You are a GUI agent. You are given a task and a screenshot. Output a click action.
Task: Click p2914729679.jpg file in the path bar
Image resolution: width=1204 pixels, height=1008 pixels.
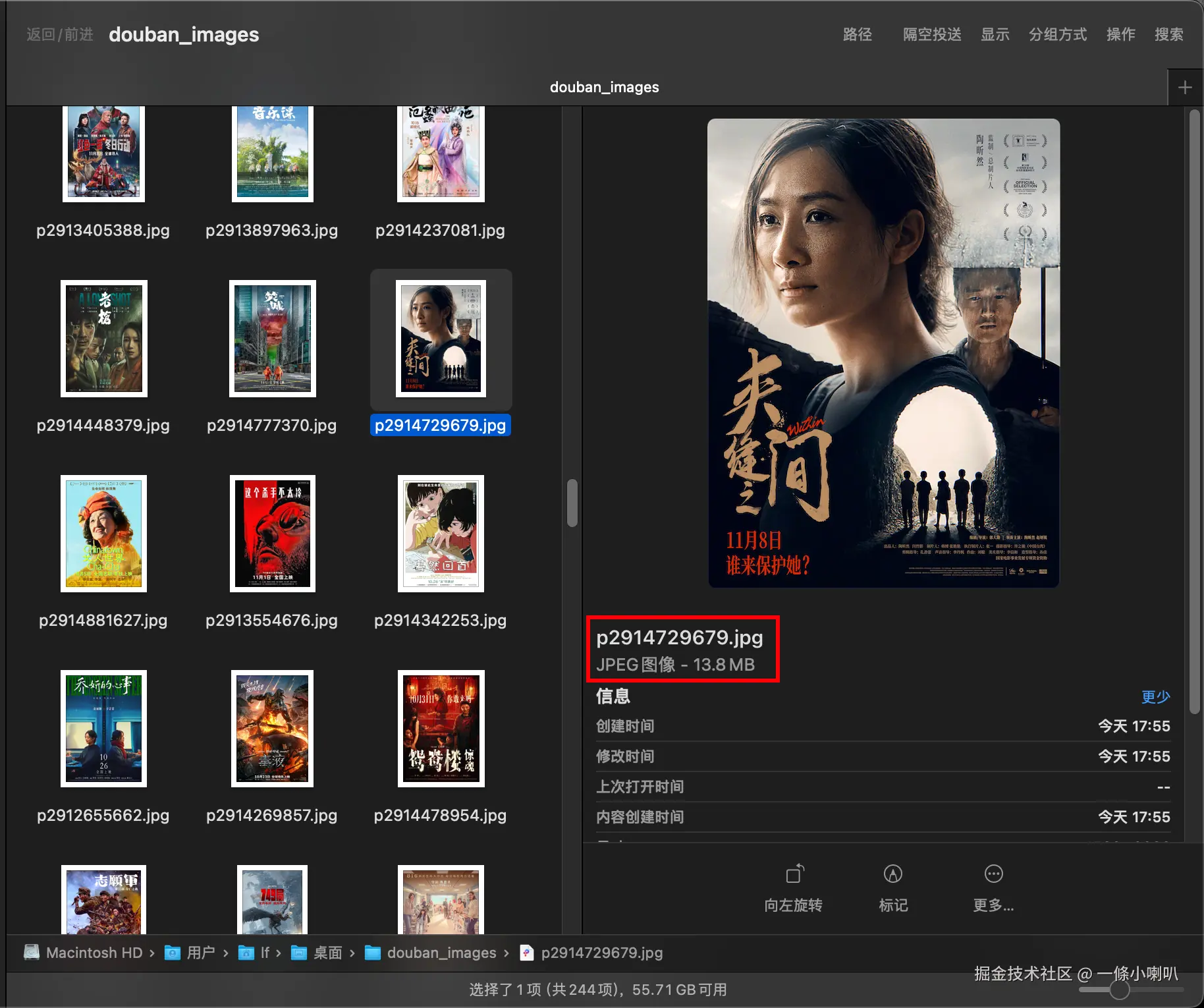(591, 953)
